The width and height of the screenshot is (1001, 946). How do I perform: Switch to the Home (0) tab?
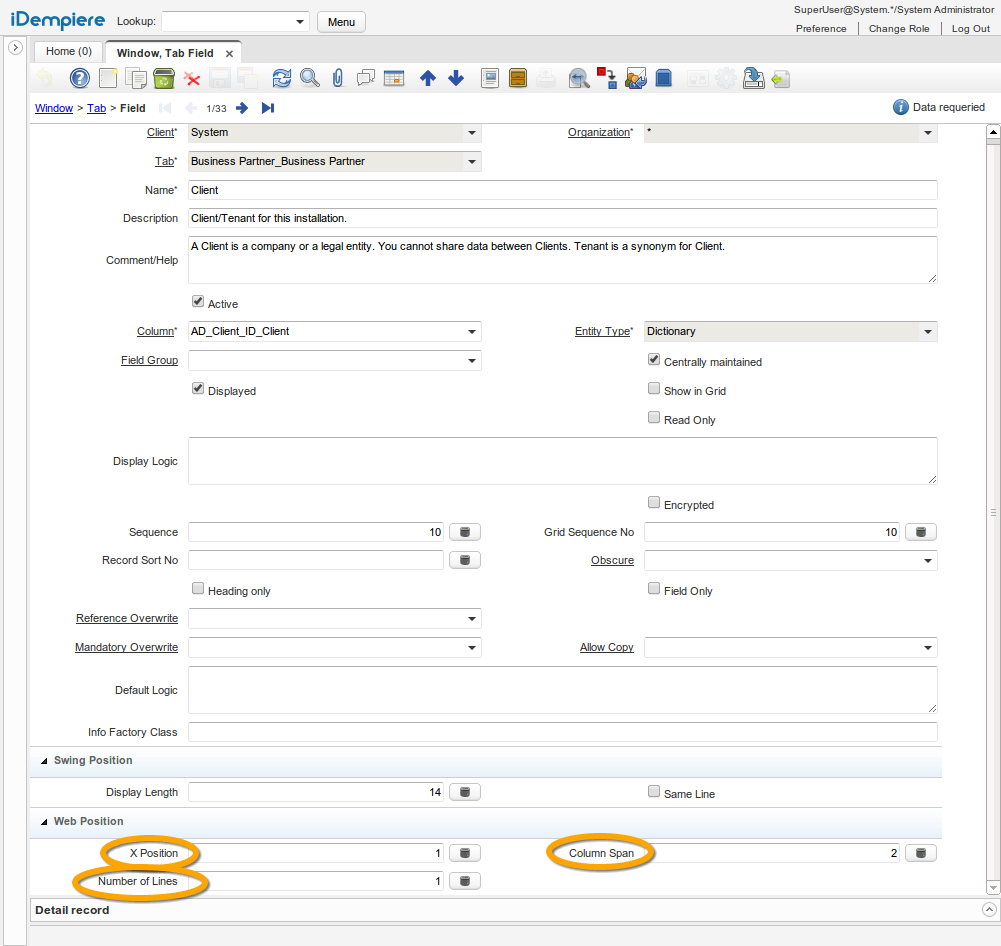[69, 51]
